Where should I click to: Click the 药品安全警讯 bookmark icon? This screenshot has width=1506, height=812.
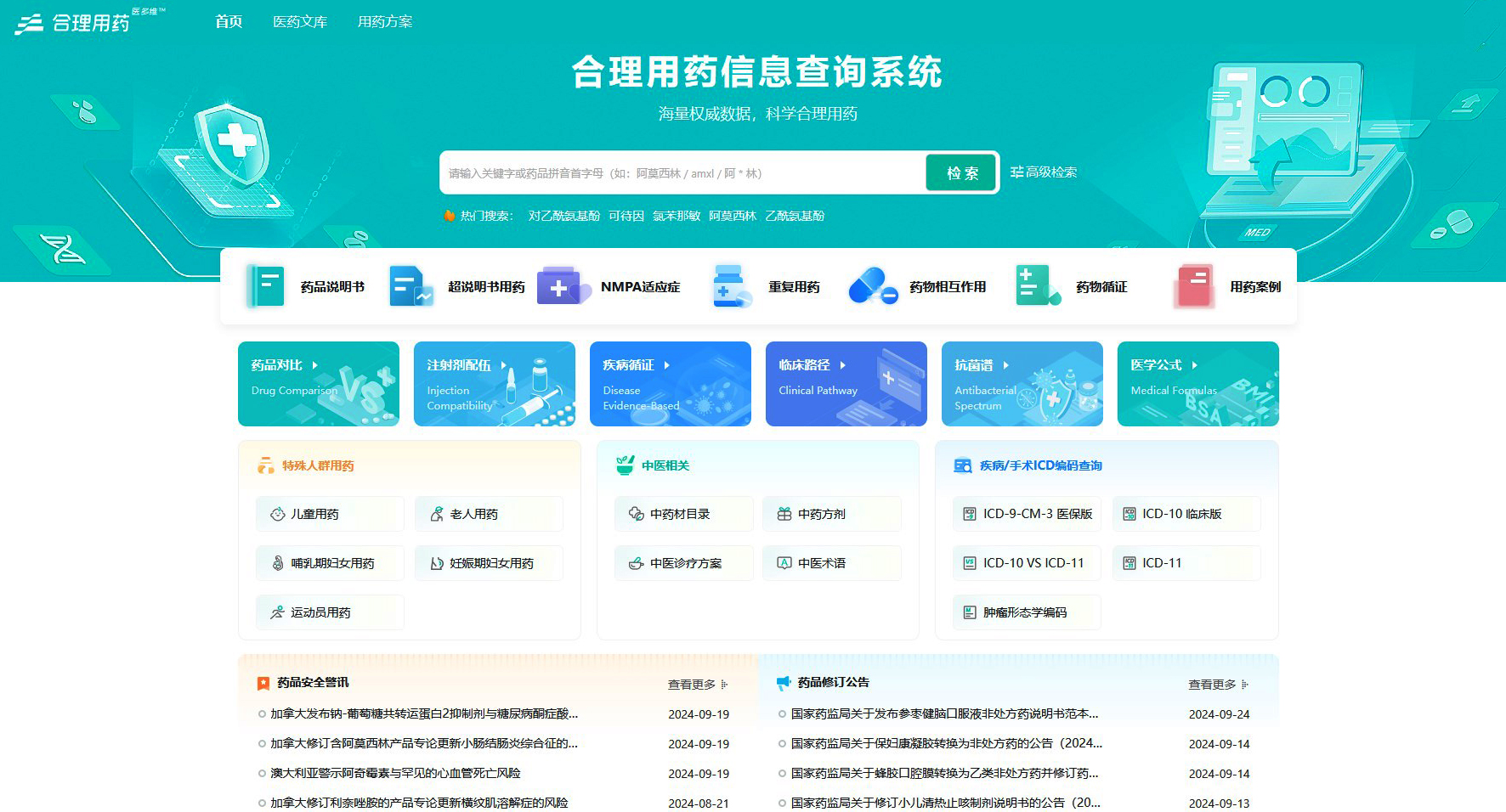coord(263,683)
